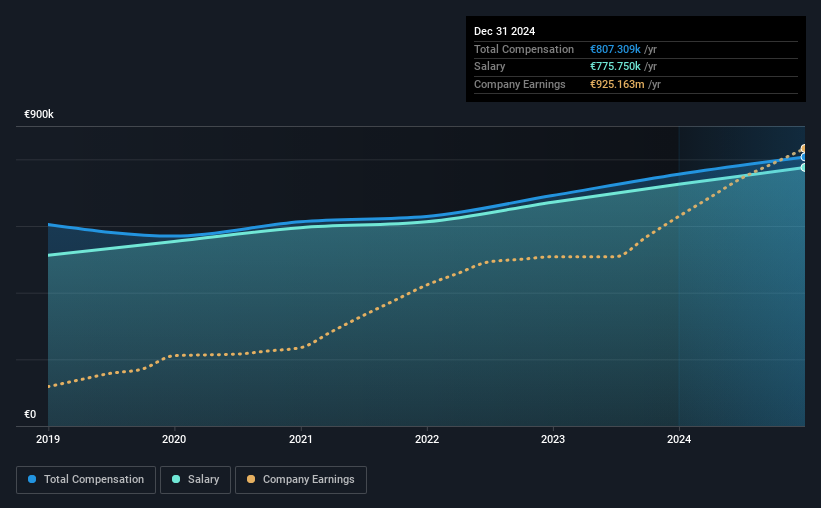
Task: Click the orange earnings end-point marker
Action: (803, 149)
